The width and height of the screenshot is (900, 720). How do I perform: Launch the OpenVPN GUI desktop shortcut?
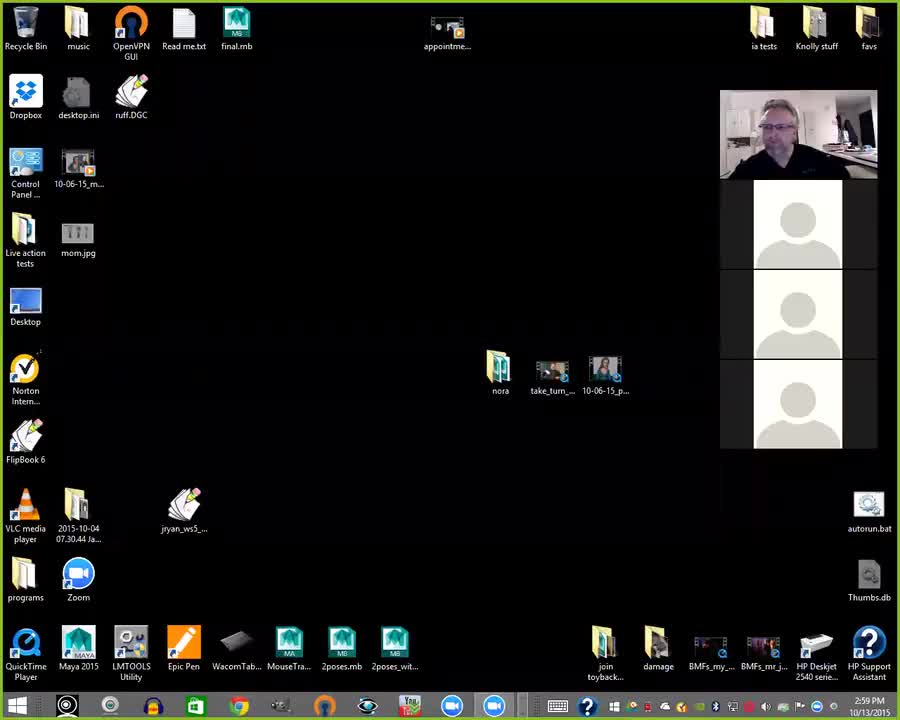pyautogui.click(x=131, y=33)
